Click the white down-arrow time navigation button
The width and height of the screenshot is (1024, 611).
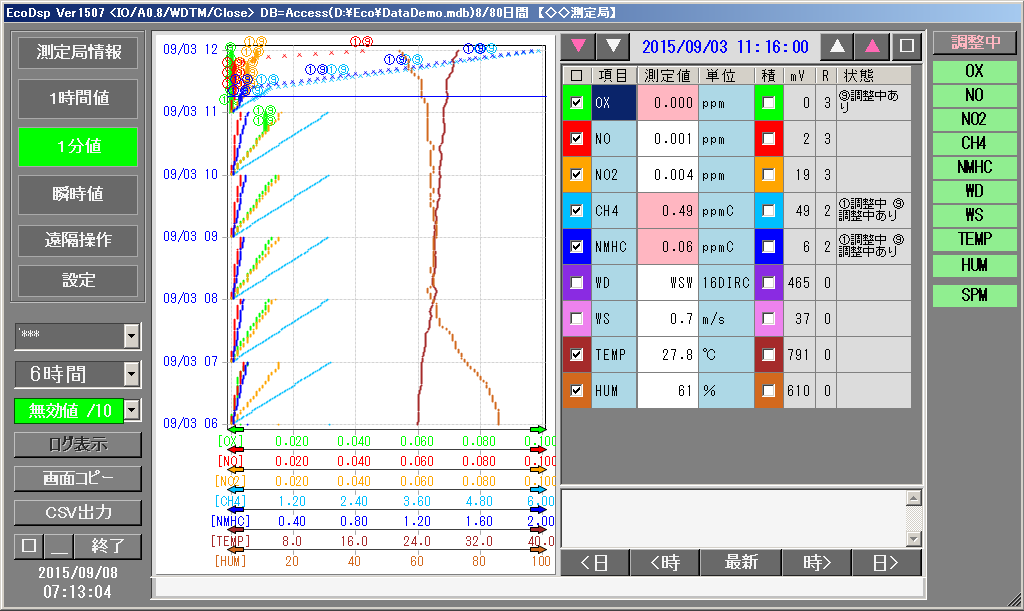[613, 46]
